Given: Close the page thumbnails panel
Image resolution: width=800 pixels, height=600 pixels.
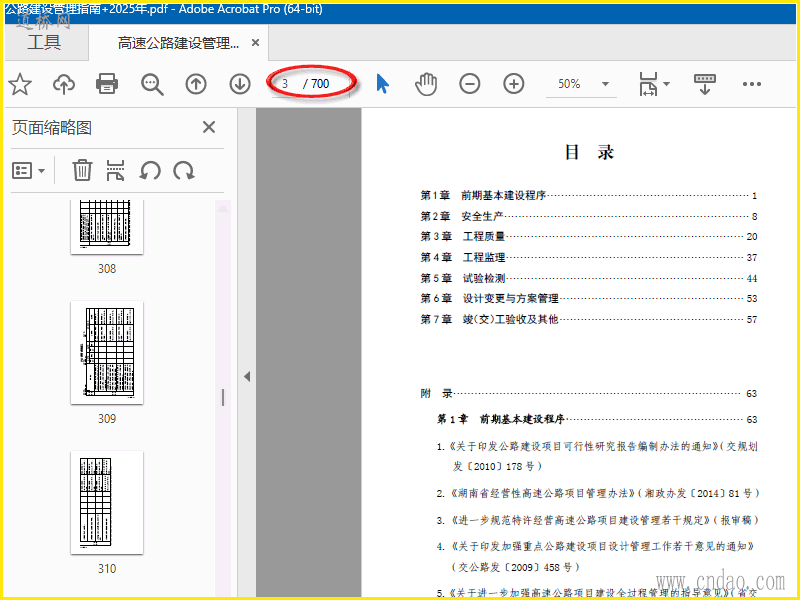Looking at the screenshot, I should point(209,127).
